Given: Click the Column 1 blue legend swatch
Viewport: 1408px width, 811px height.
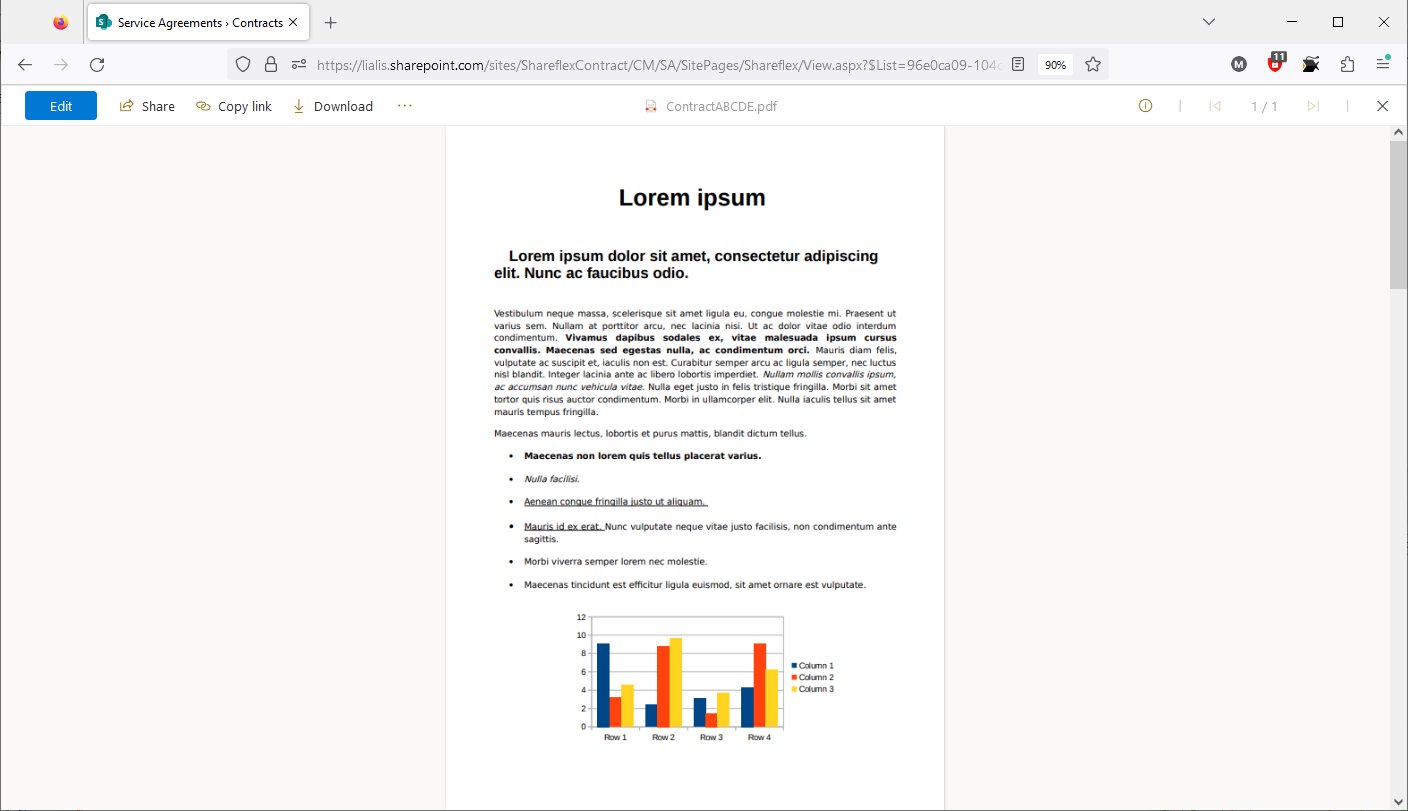Looking at the screenshot, I should point(794,665).
